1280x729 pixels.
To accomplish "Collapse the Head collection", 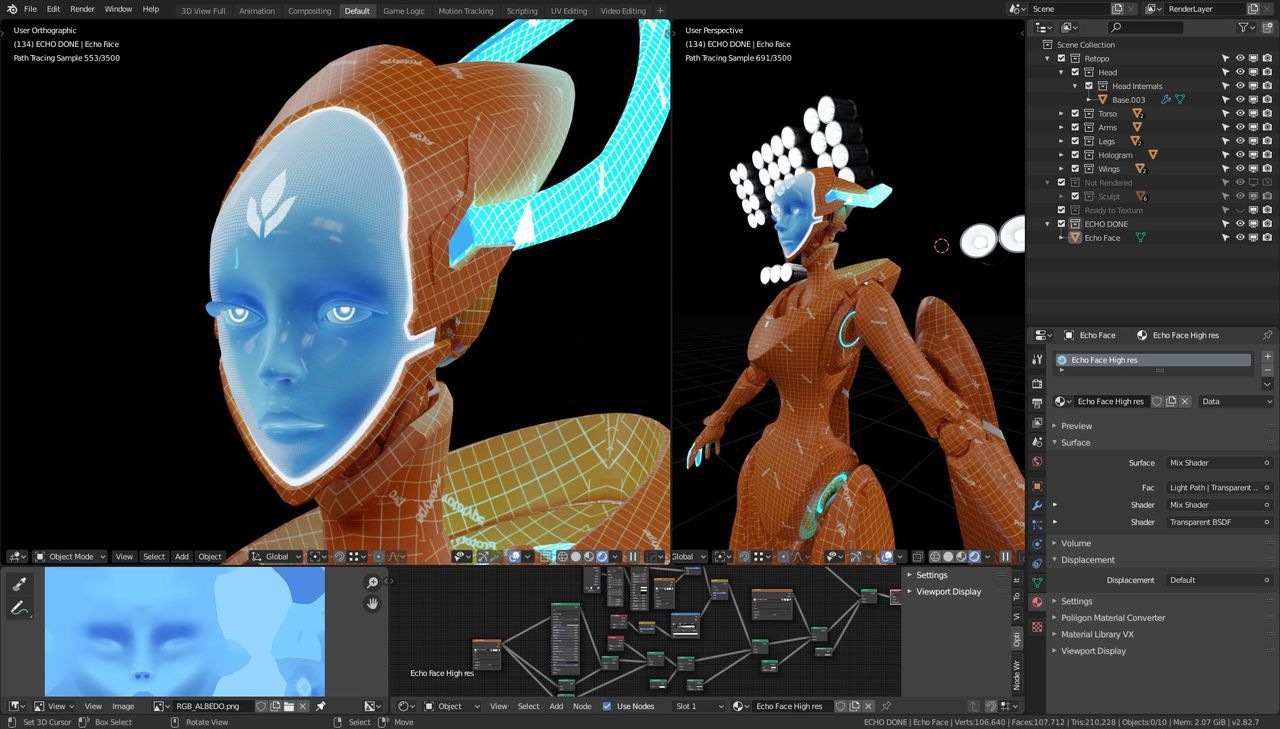I will (x=1062, y=72).
